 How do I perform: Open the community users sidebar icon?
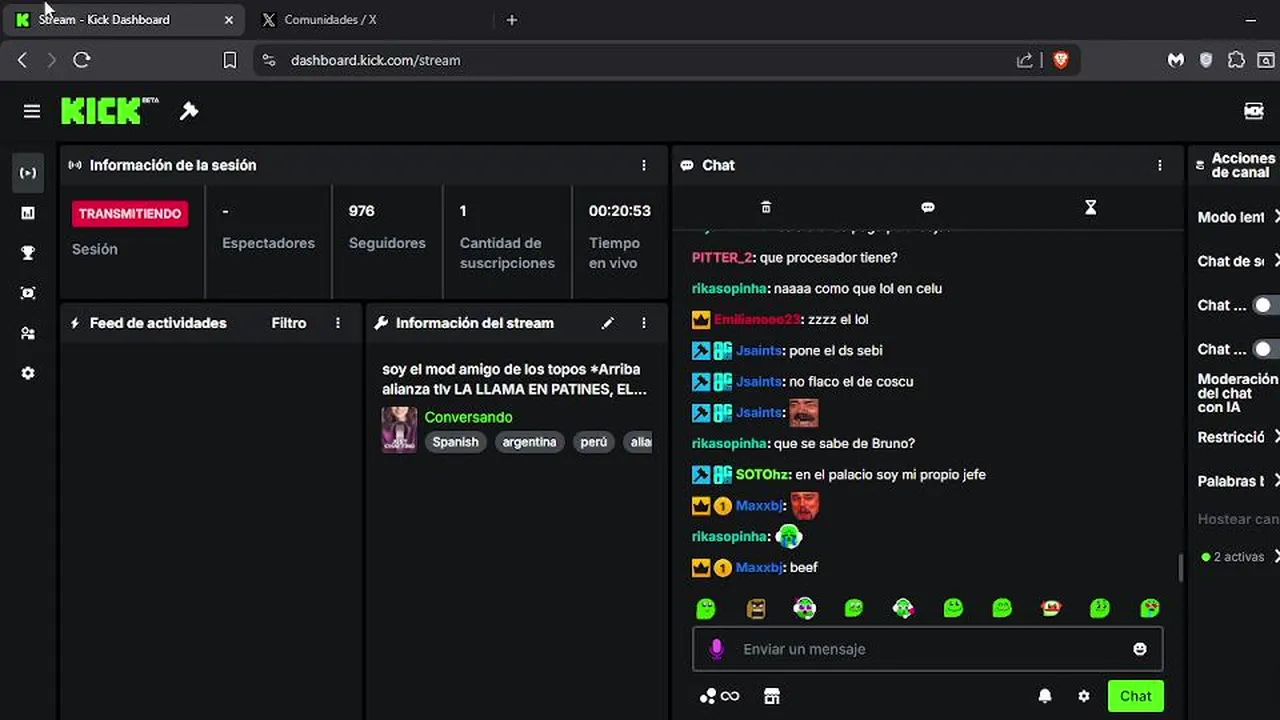28,333
